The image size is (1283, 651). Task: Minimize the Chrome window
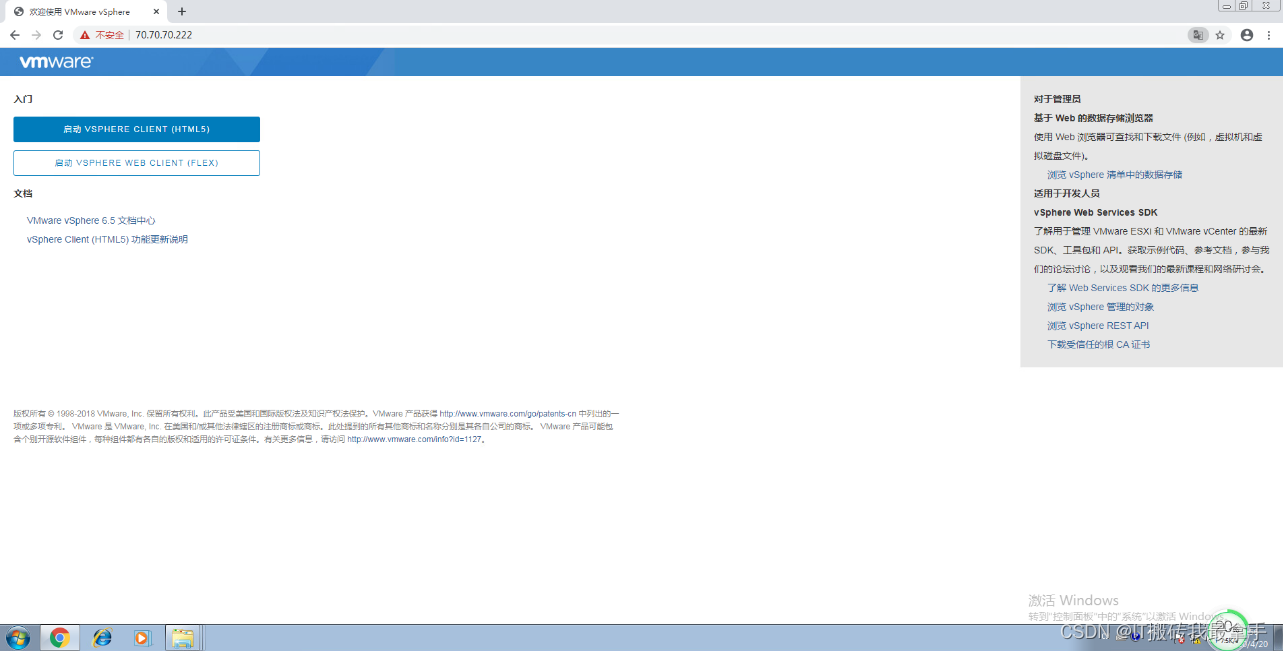[1227, 5]
